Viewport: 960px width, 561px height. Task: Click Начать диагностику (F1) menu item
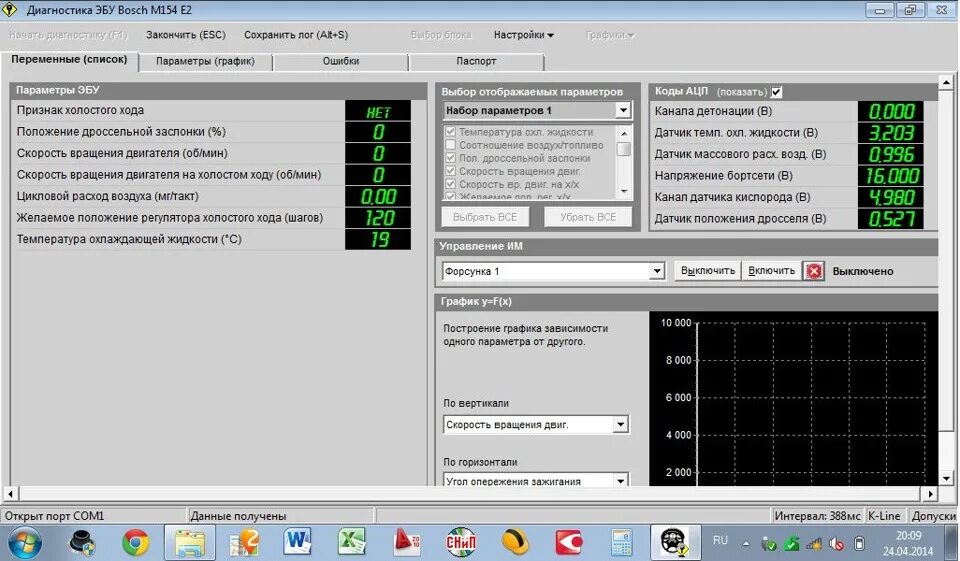click(68, 35)
